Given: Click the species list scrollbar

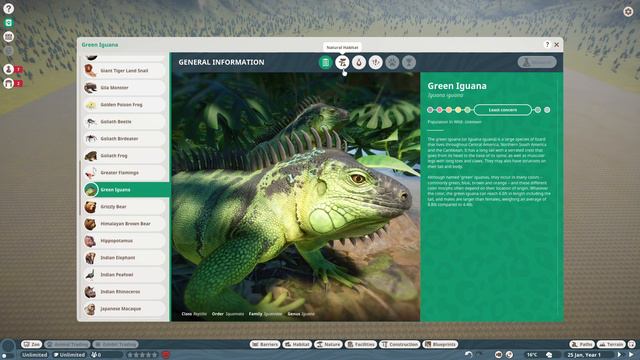Looking at the screenshot, I should pyautogui.click(x=80, y=188).
